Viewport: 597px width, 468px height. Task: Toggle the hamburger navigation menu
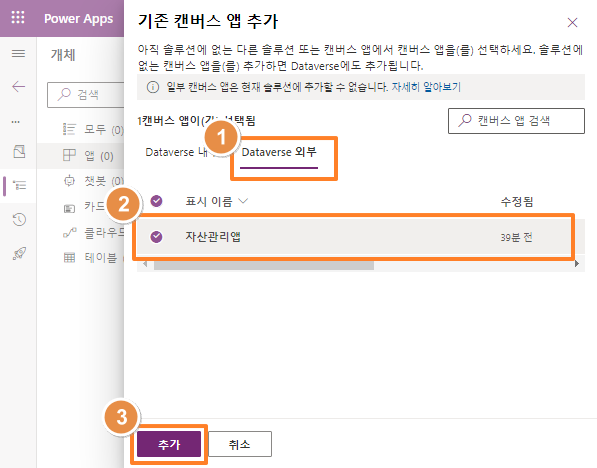(x=18, y=53)
